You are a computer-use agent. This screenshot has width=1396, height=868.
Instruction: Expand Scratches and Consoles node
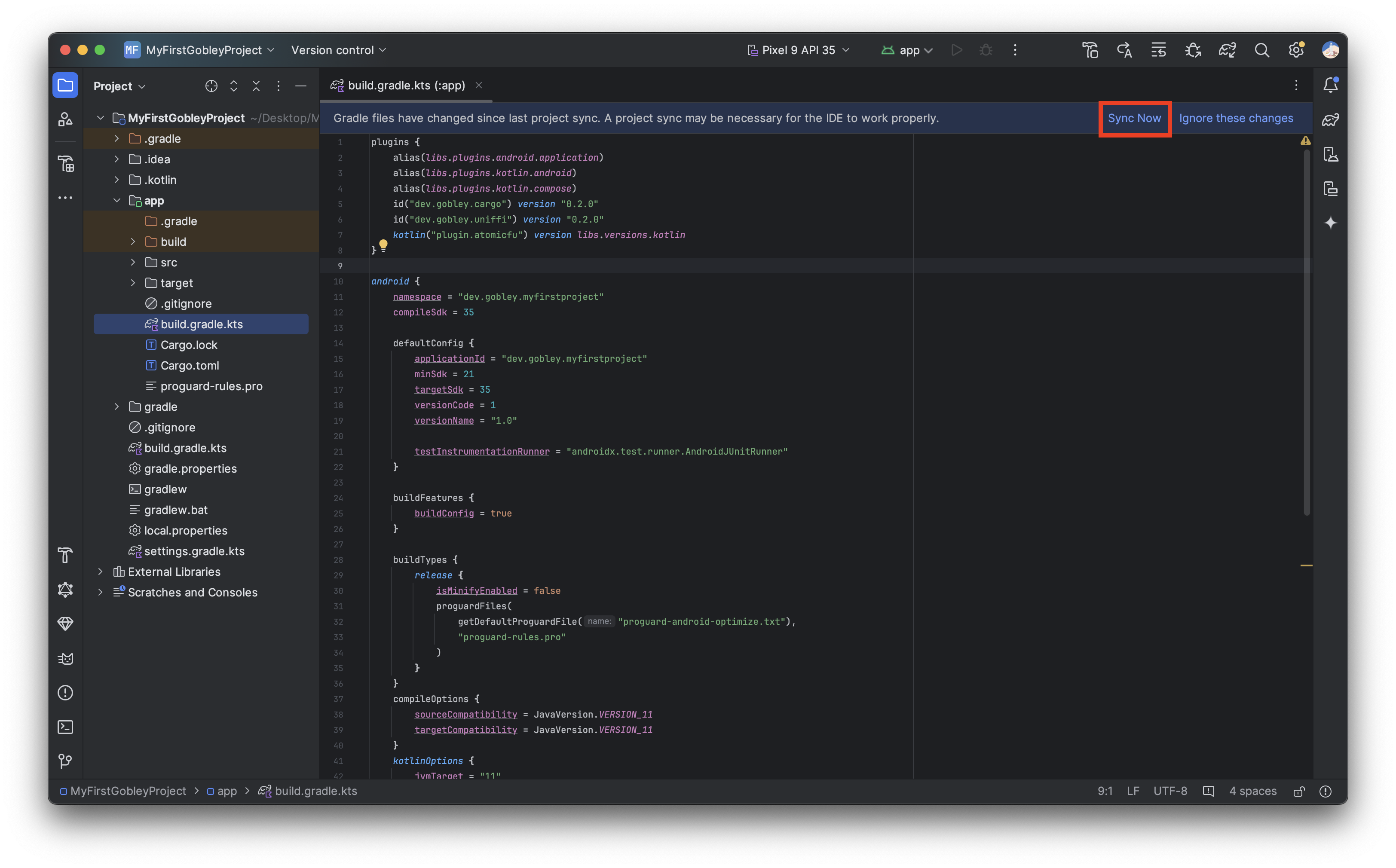pos(101,593)
